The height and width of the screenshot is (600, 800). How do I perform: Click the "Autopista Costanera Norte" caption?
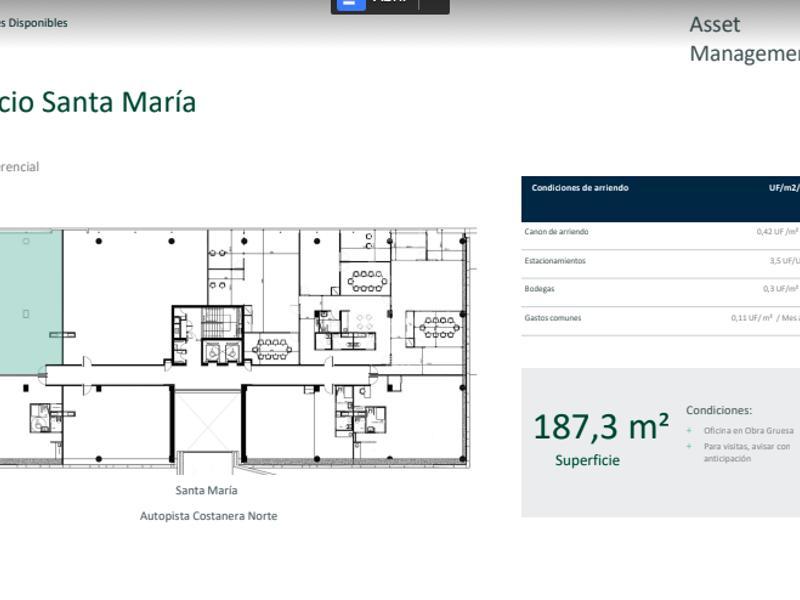point(209,516)
